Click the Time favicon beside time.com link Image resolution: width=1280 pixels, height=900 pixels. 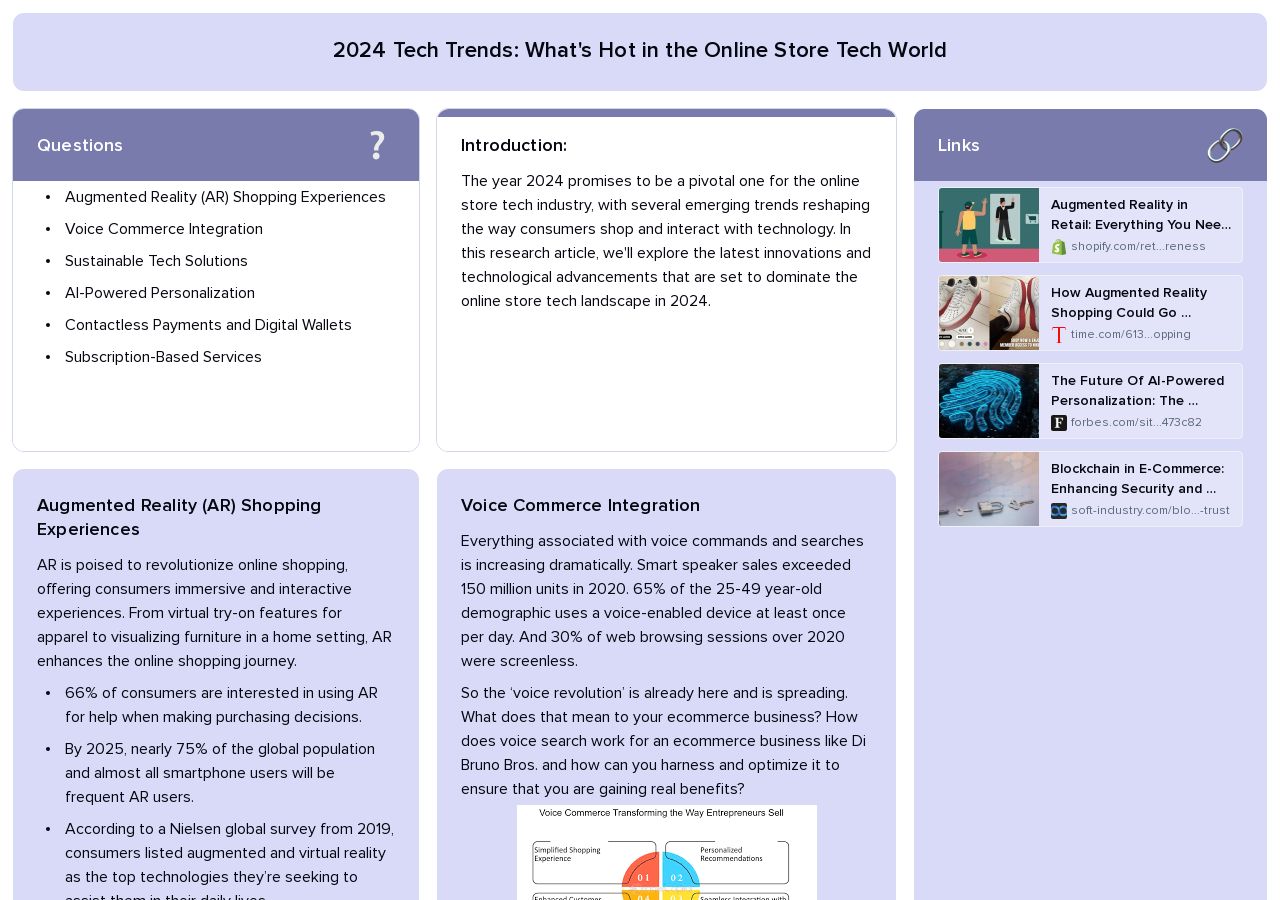pyautogui.click(x=1059, y=335)
